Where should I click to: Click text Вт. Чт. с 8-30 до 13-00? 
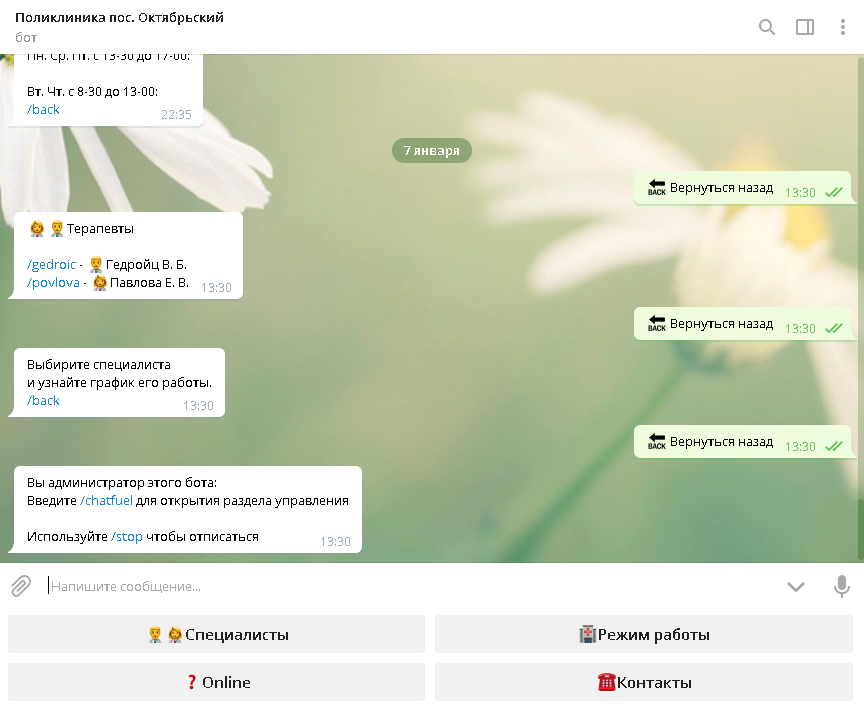pos(92,91)
